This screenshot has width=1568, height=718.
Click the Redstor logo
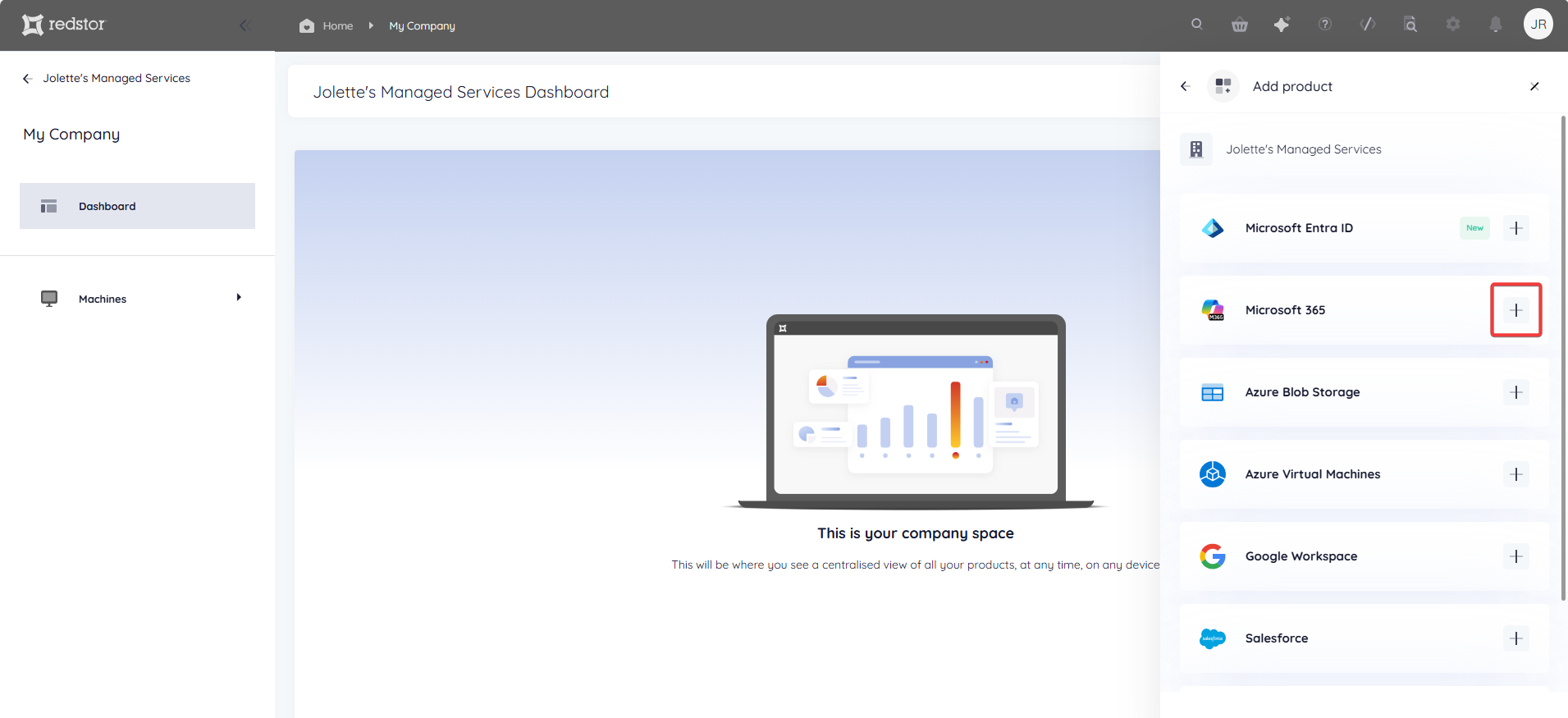(x=64, y=25)
